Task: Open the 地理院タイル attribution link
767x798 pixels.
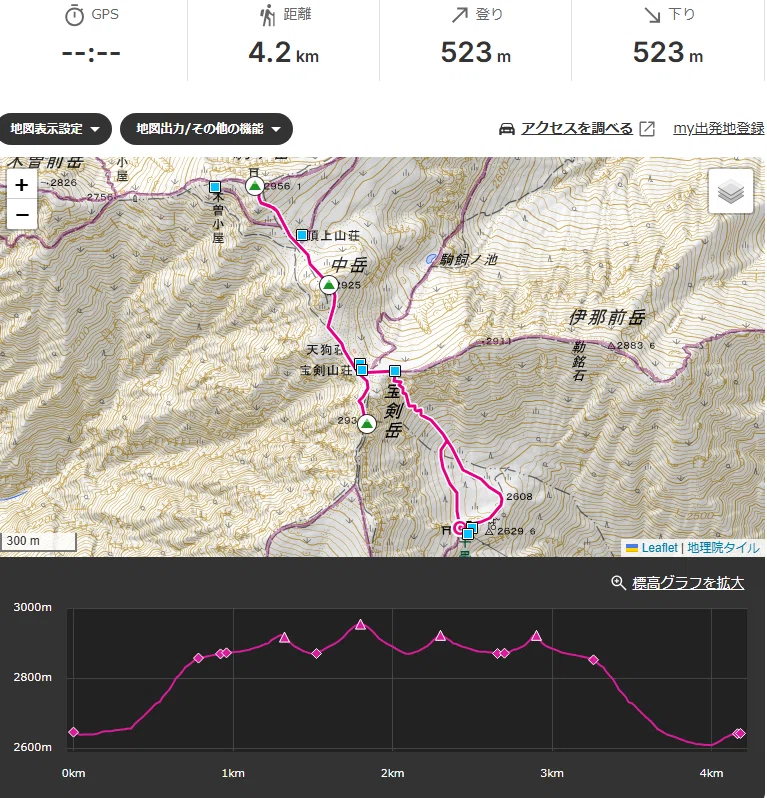Action: coord(723,548)
